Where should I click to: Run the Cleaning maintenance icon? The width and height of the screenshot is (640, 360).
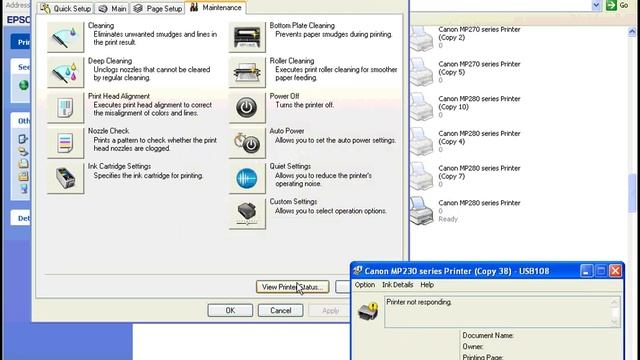[65, 37]
